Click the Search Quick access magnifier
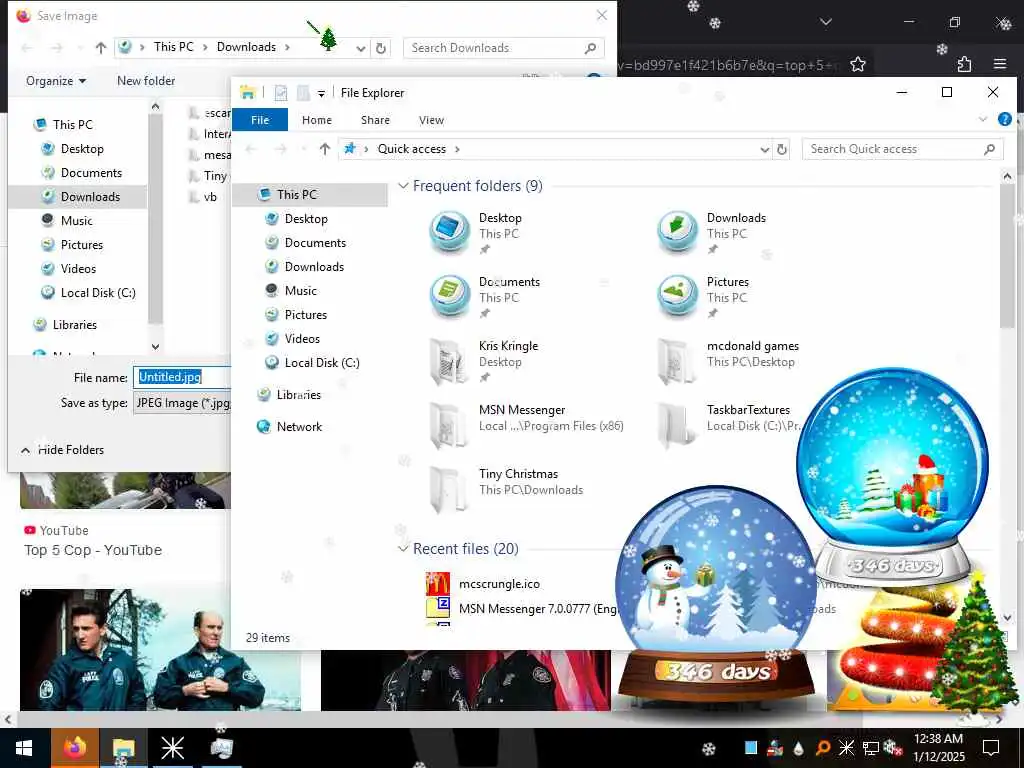The image size is (1024, 768). pyautogui.click(x=989, y=150)
